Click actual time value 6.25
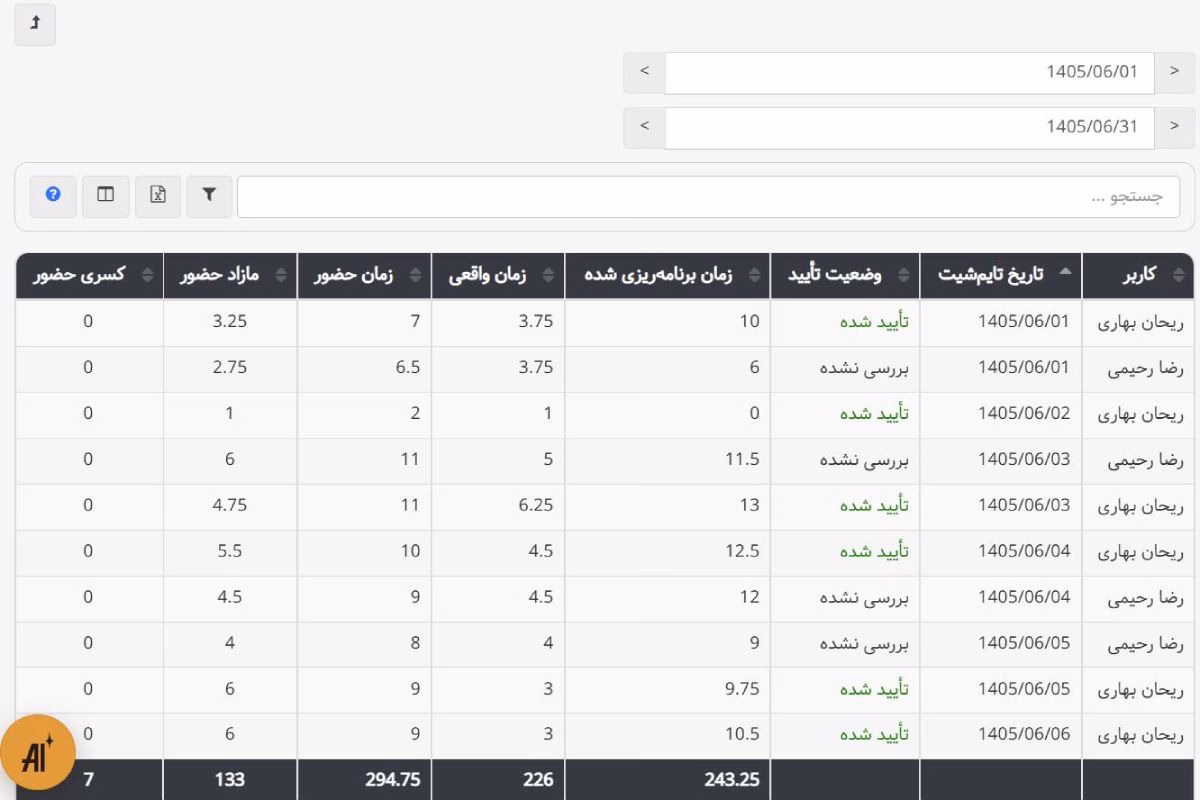Screen dimensions: 1200x800 pos(536,505)
